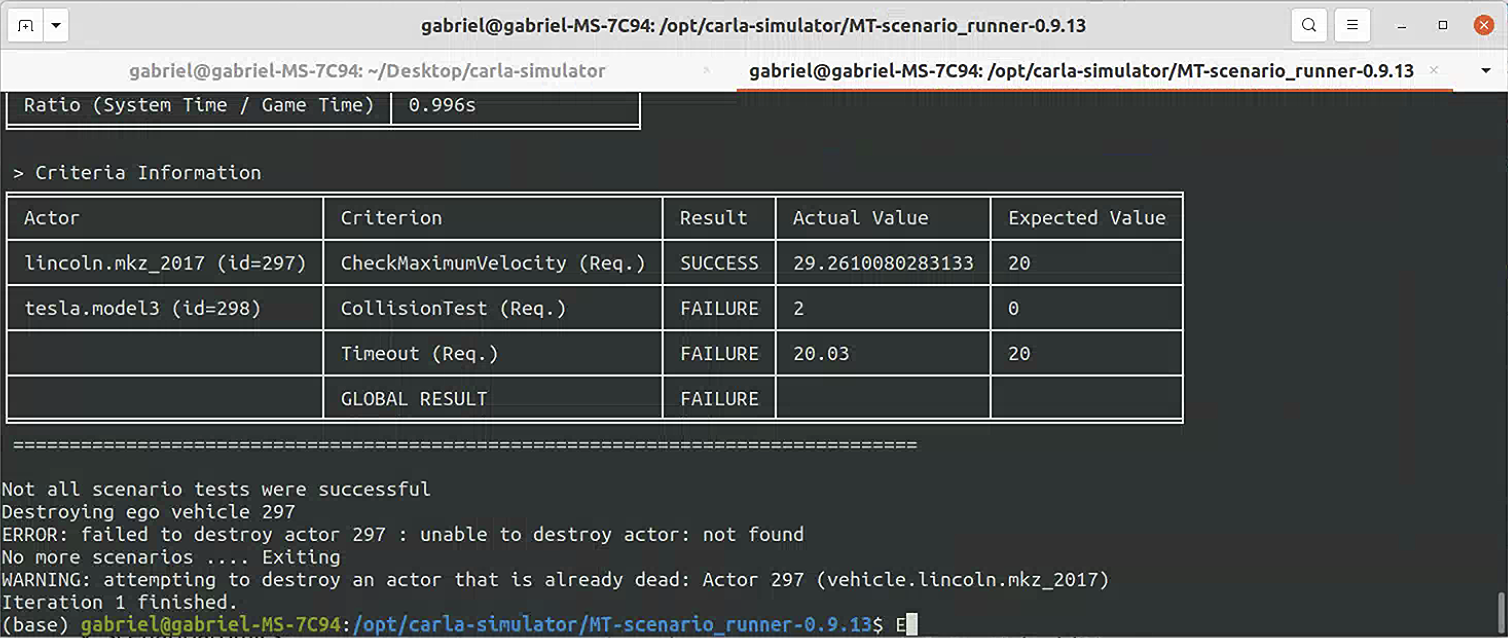Click the maximize window control
The width and height of the screenshot is (1508, 638).
(1441, 25)
